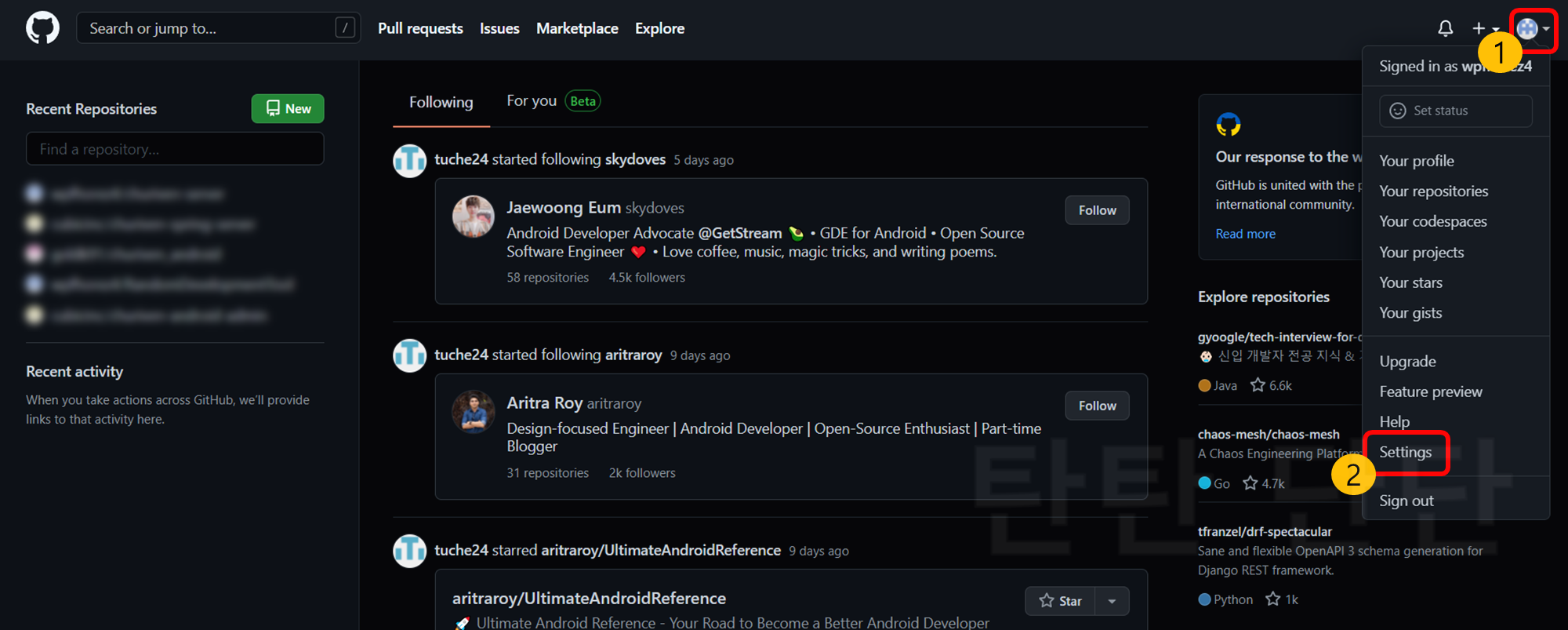The height and width of the screenshot is (630, 1568).
Task: Click the search or jump to field
Action: pos(218,28)
